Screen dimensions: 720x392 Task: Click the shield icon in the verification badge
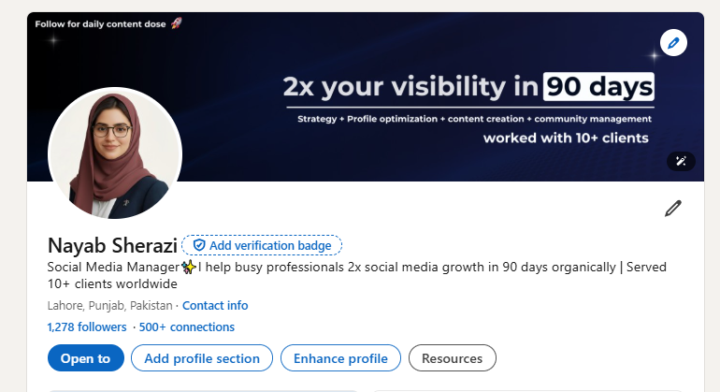coord(199,245)
